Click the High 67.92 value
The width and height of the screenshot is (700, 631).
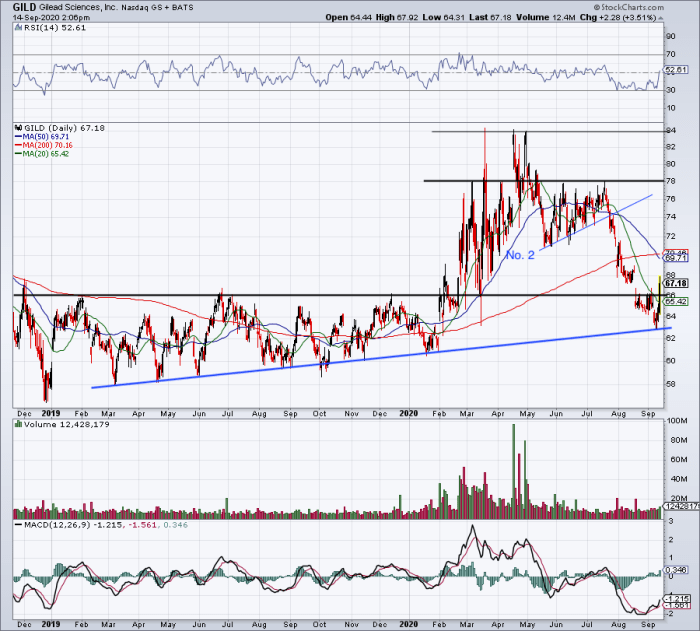point(397,17)
